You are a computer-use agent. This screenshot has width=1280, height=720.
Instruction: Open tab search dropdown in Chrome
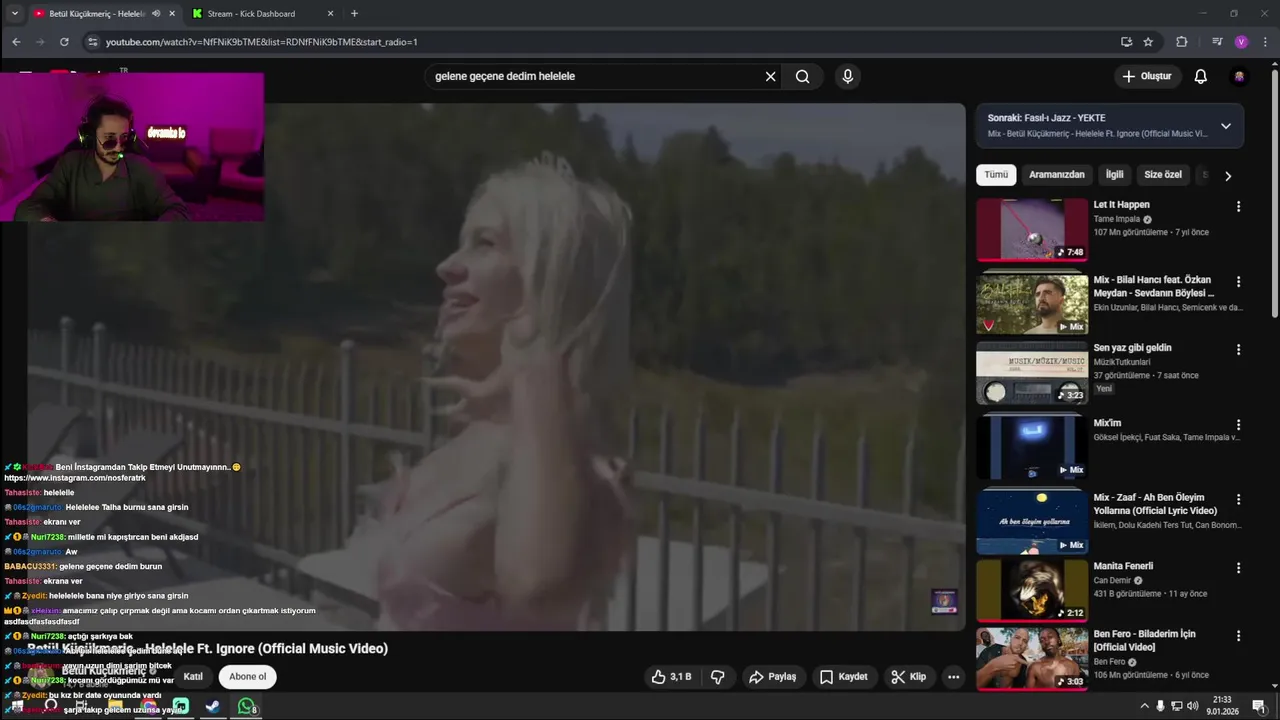pyautogui.click(x=14, y=14)
